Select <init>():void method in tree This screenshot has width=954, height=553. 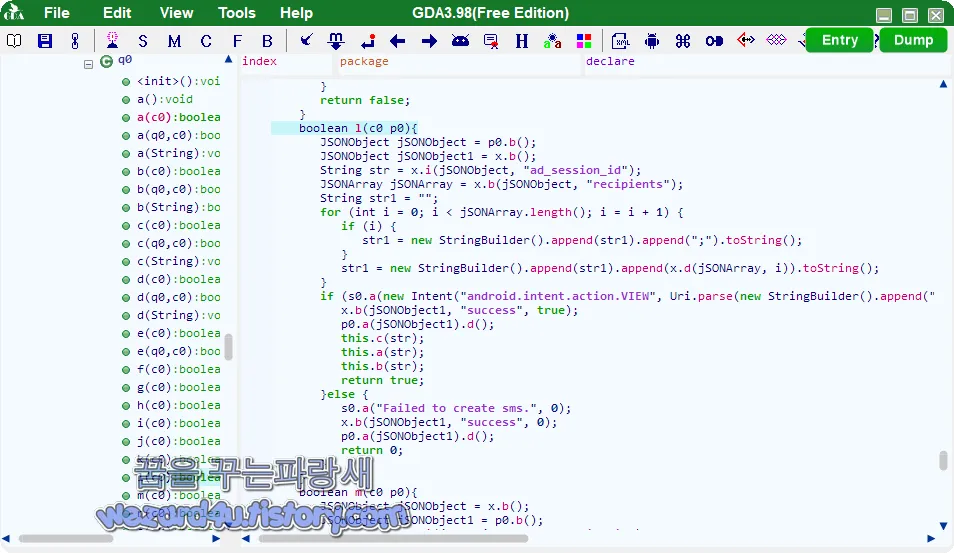(x=178, y=81)
